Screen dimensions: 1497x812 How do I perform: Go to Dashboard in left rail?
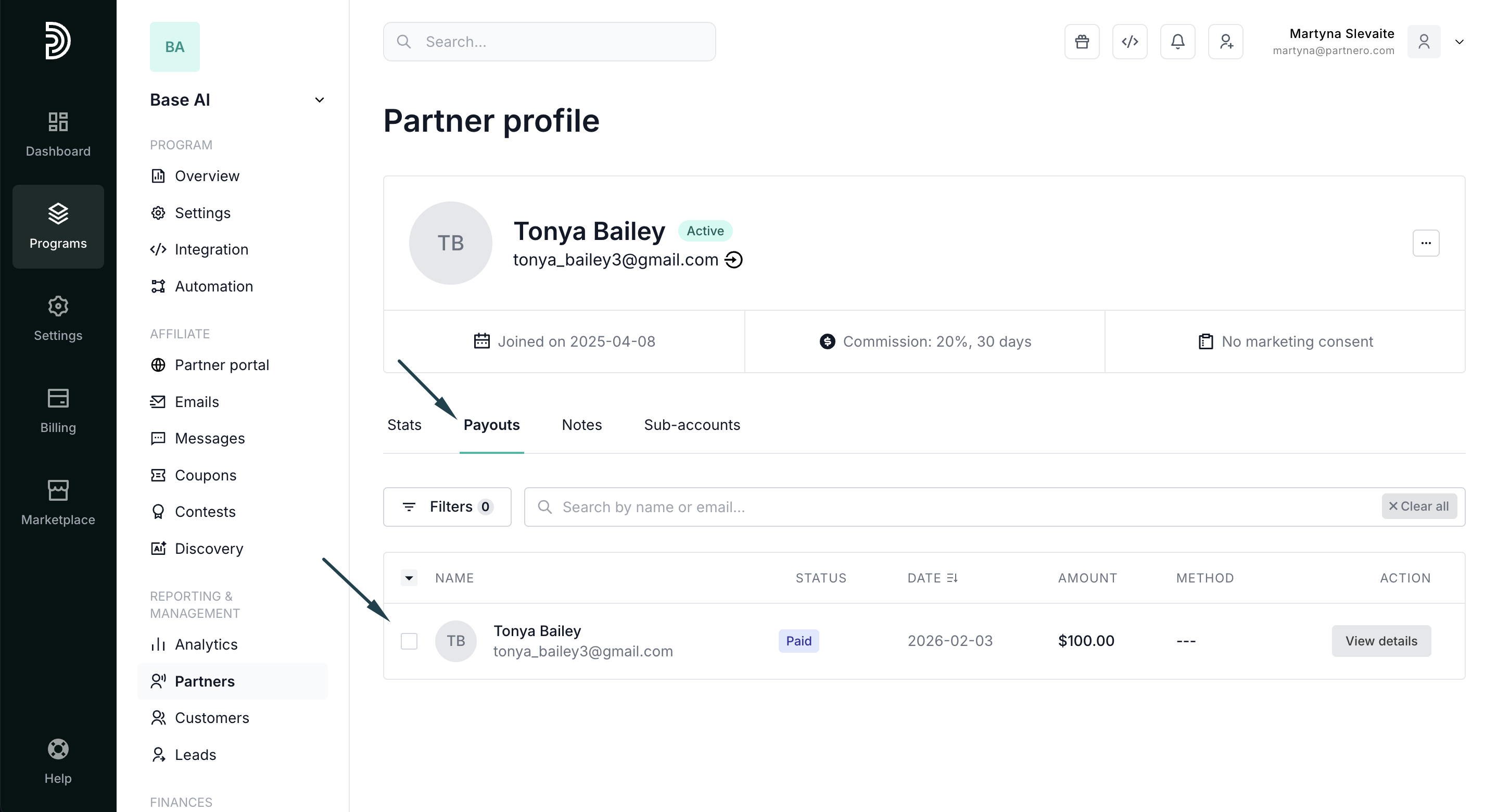pos(58,134)
